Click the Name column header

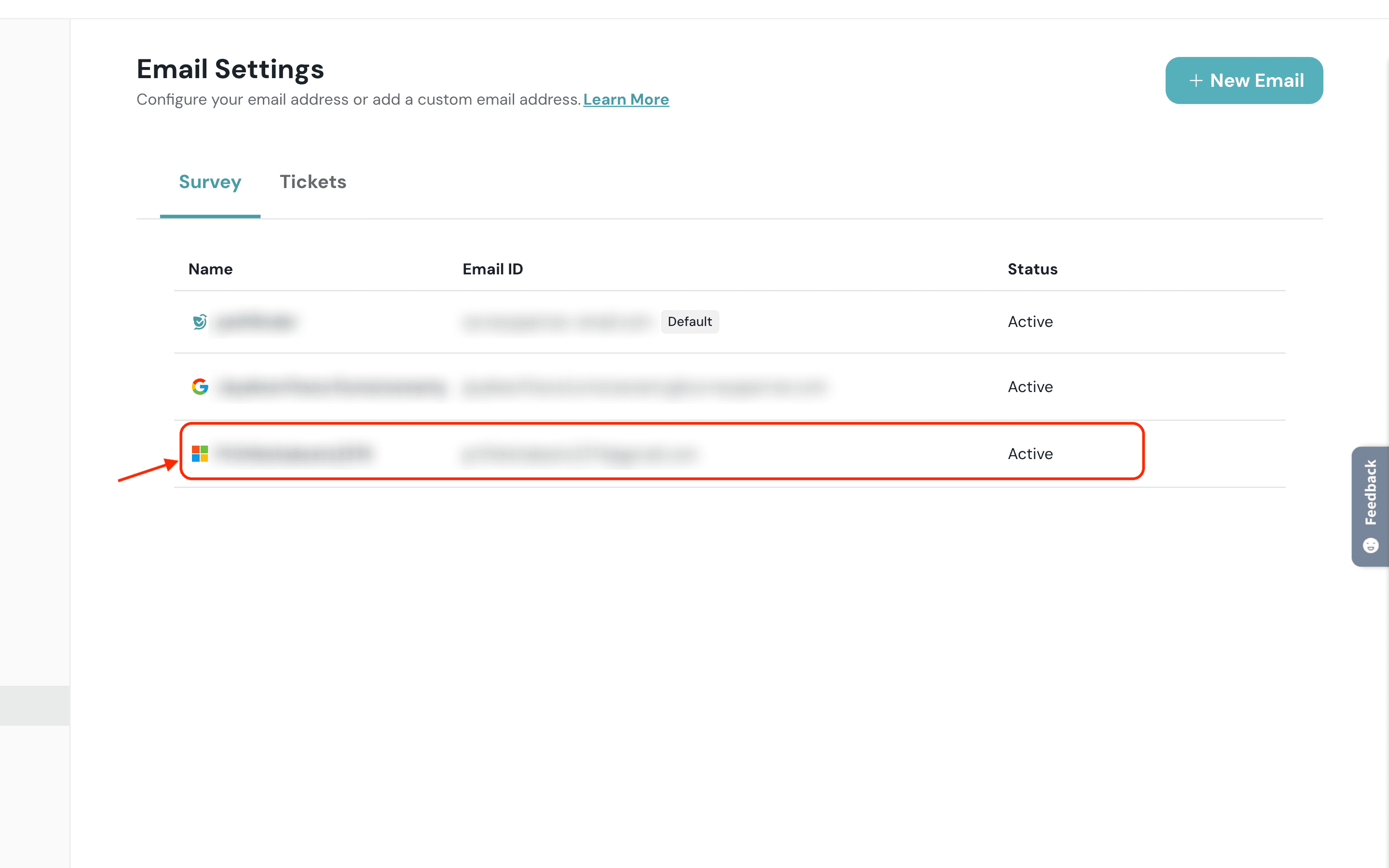[210, 269]
